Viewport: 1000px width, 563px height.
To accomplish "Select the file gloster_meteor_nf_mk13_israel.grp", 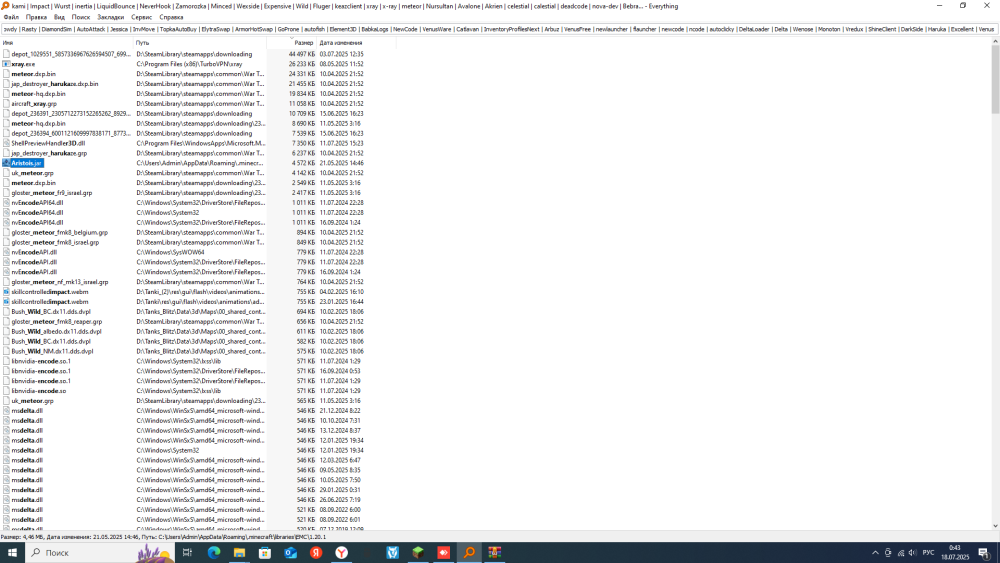I will click(x=60, y=282).
